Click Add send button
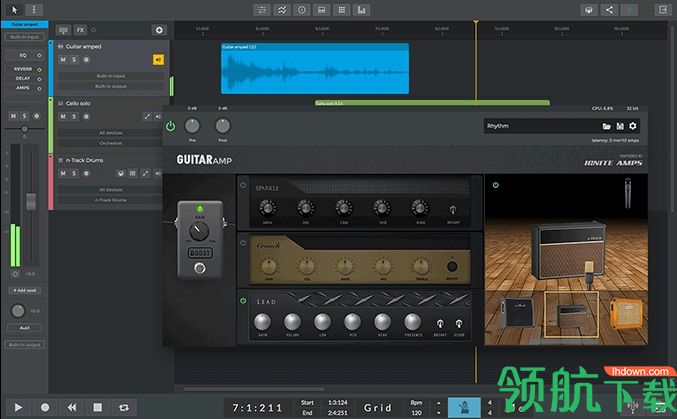Image resolution: width=677 pixels, height=419 pixels. pyautogui.click(x=25, y=291)
